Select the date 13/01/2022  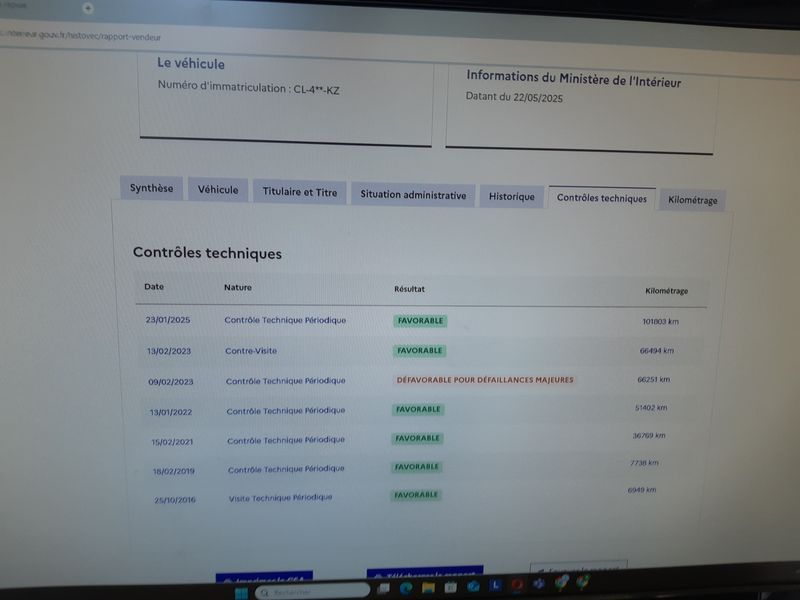(x=171, y=412)
